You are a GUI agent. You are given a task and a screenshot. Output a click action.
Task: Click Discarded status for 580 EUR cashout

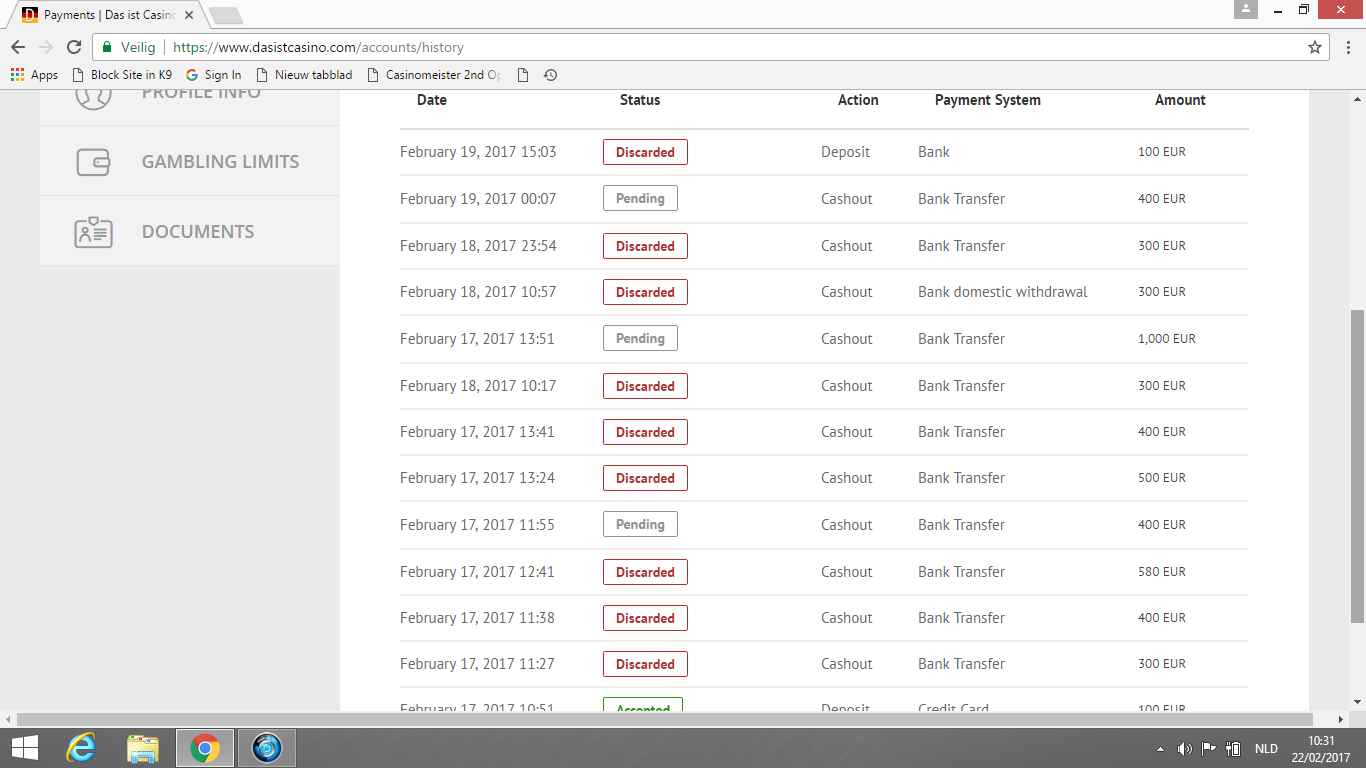click(645, 572)
